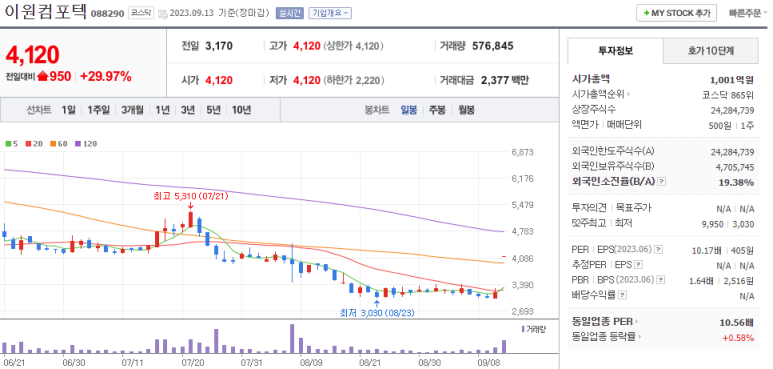
Task: Click the 19.38% foreign ownership value
Action: (737, 182)
